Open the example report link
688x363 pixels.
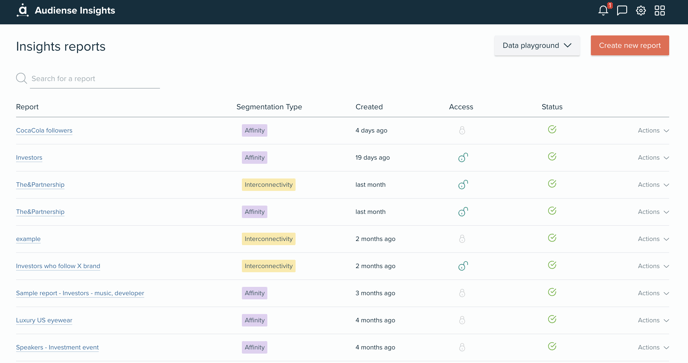pyautogui.click(x=28, y=239)
